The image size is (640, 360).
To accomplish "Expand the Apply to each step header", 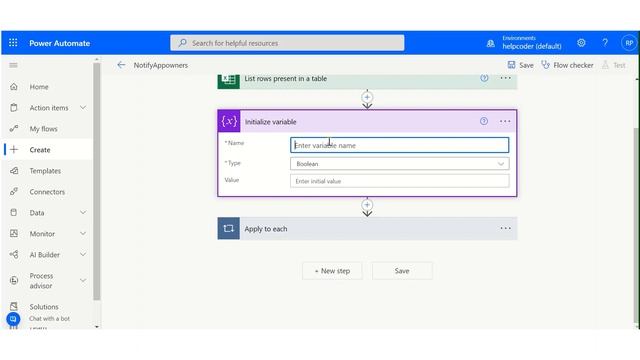I will [367, 229].
